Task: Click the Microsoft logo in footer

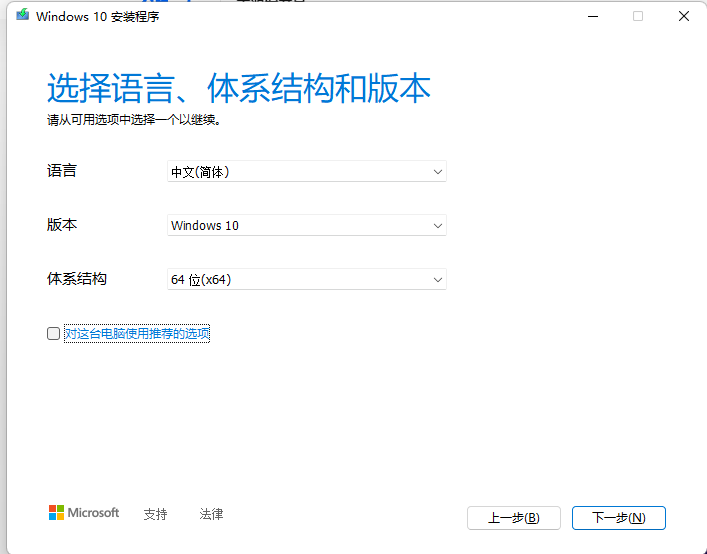Action: tap(84, 513)
